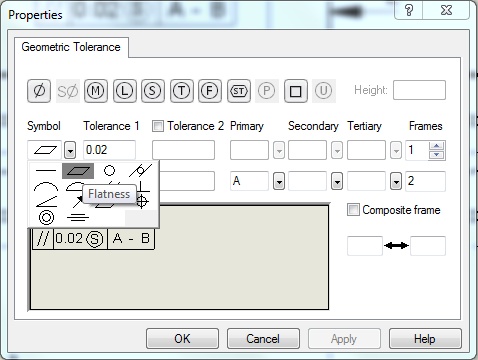Increase Frames count with up arrow
The image size is (478, 360).
tap(436, 146)
